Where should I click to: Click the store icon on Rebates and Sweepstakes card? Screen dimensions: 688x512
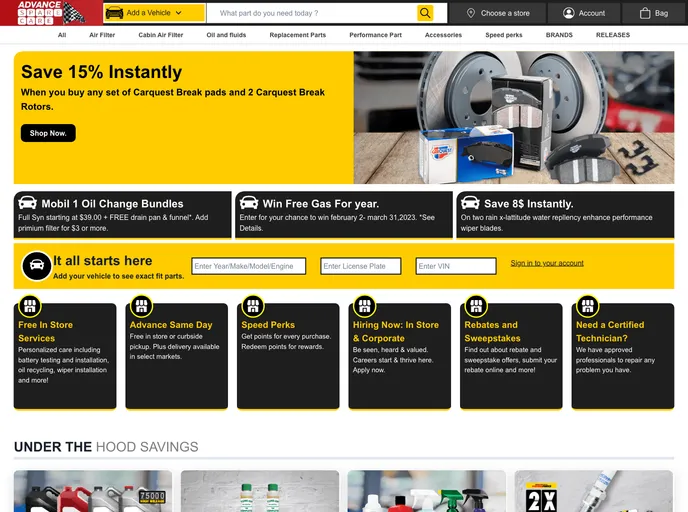point(476,306)
